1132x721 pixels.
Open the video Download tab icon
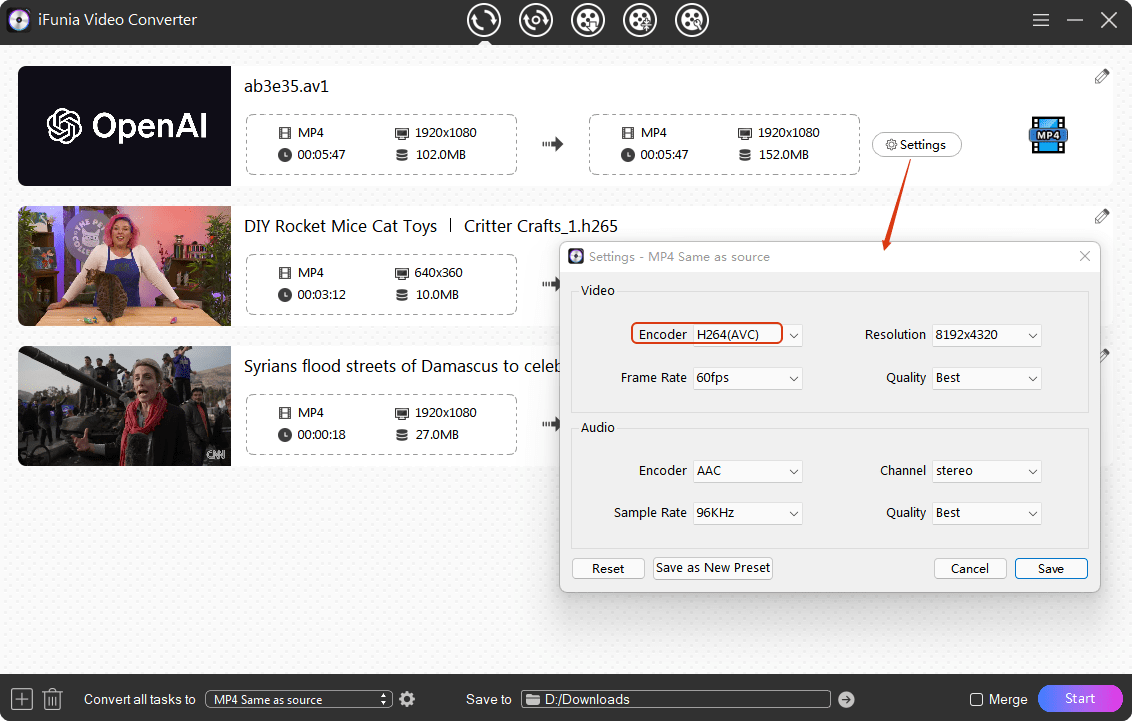(x=588, y=20)
